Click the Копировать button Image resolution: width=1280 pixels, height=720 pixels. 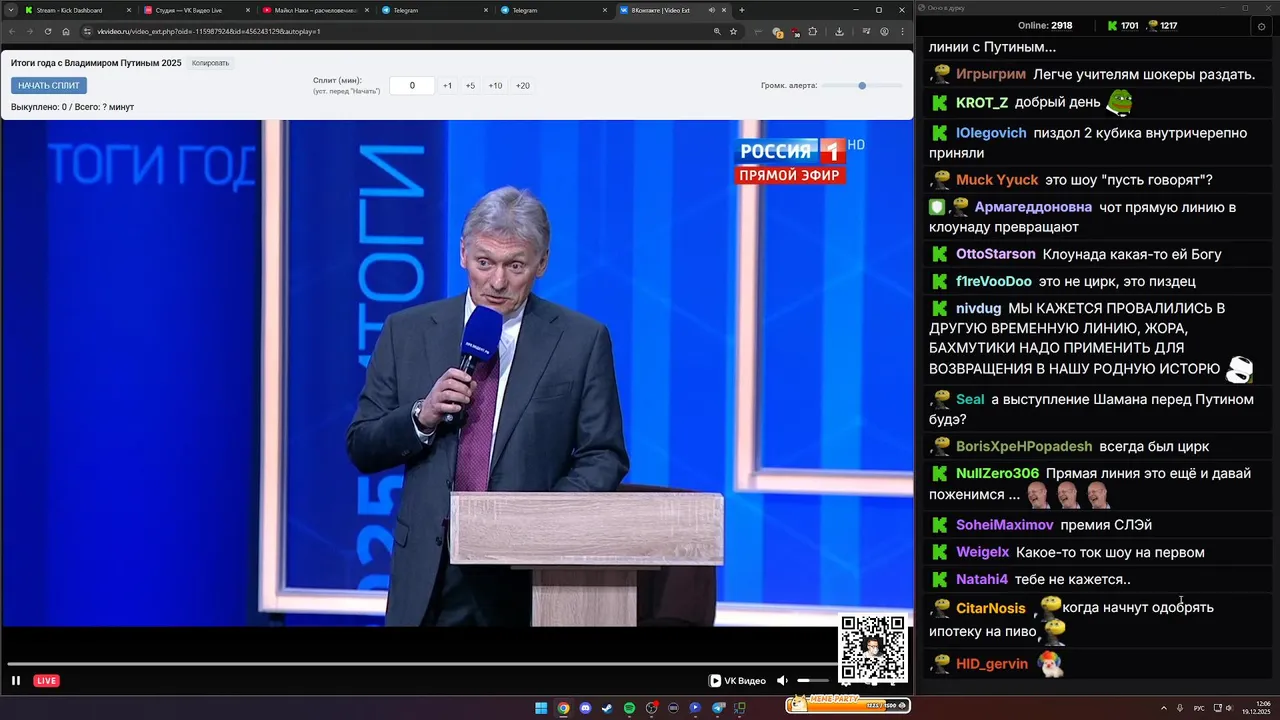pos(210,63)
